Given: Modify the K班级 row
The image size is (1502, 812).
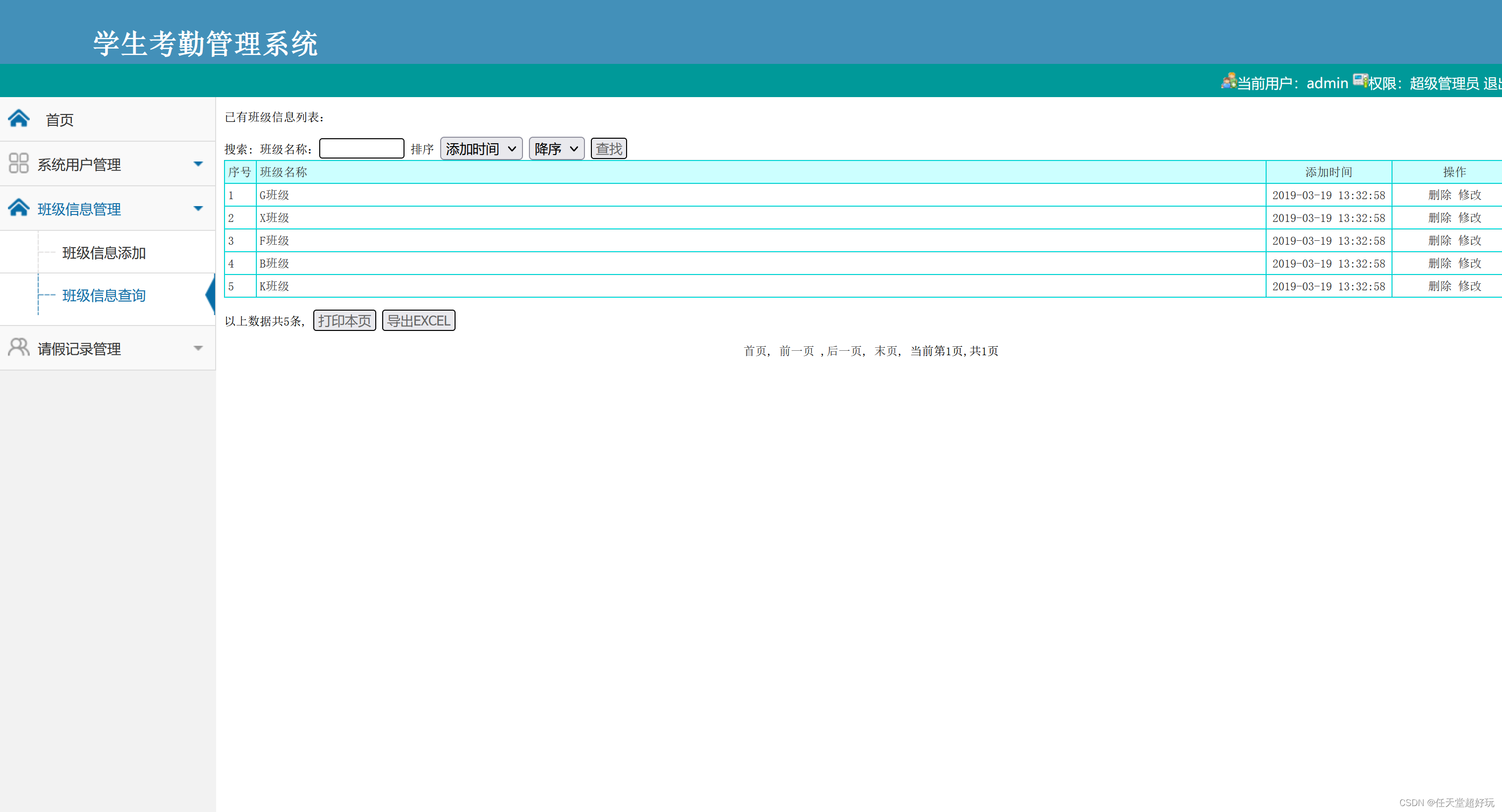Looking at the screenshot, I should [x=1470, y=286].
